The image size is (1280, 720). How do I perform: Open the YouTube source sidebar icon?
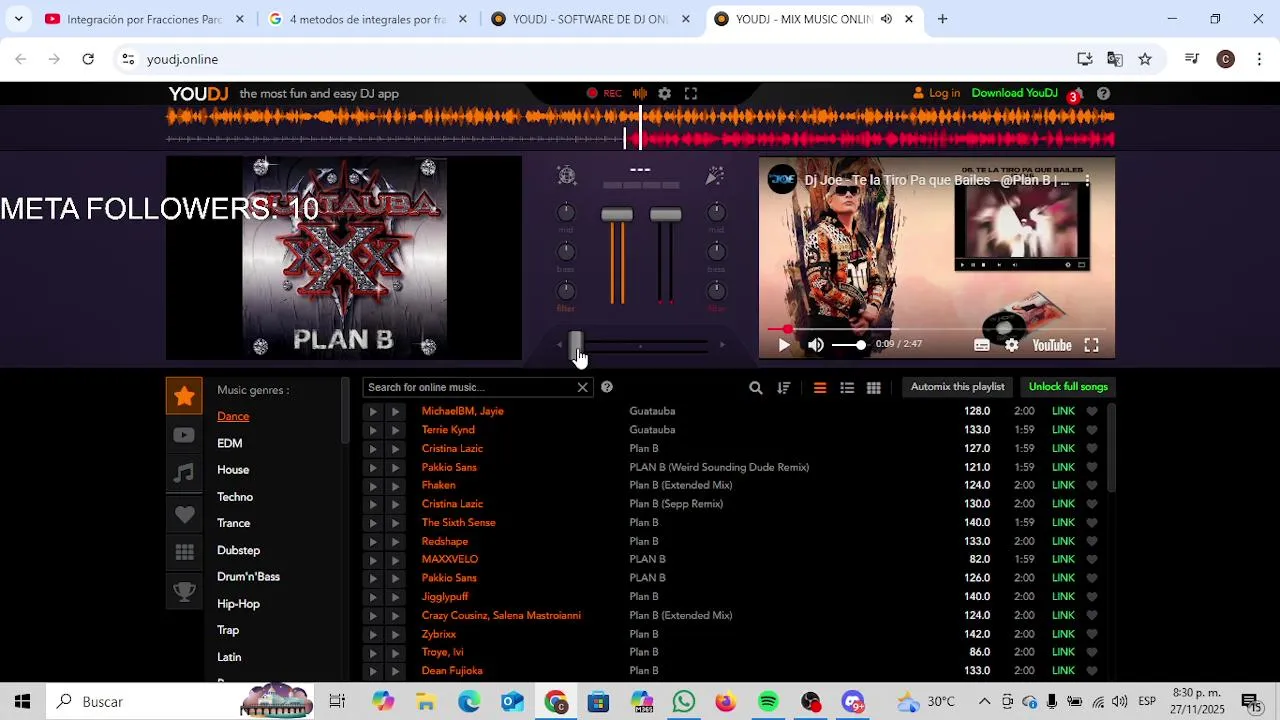184,435
